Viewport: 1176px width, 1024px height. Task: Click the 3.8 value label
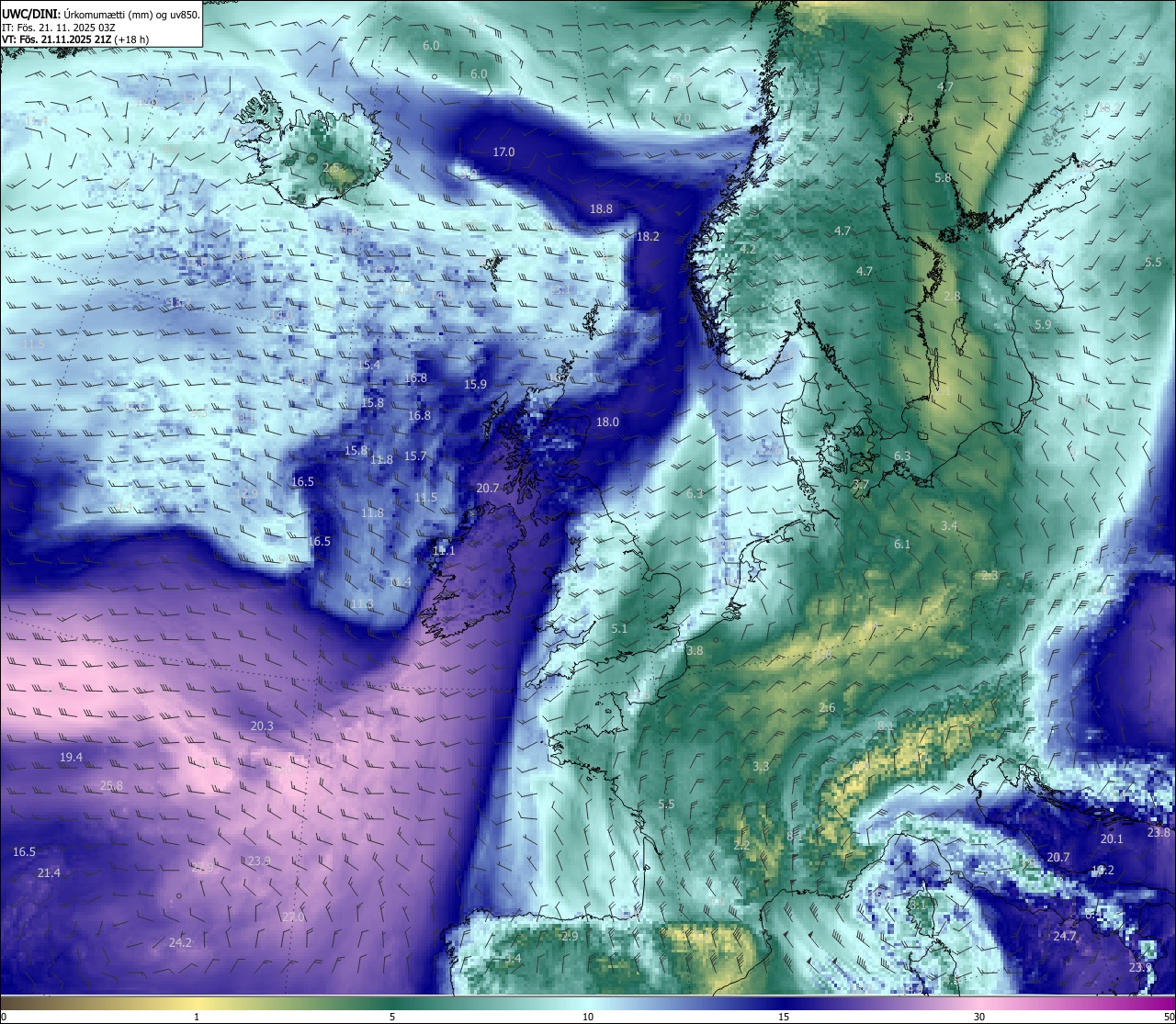point(695,651)
